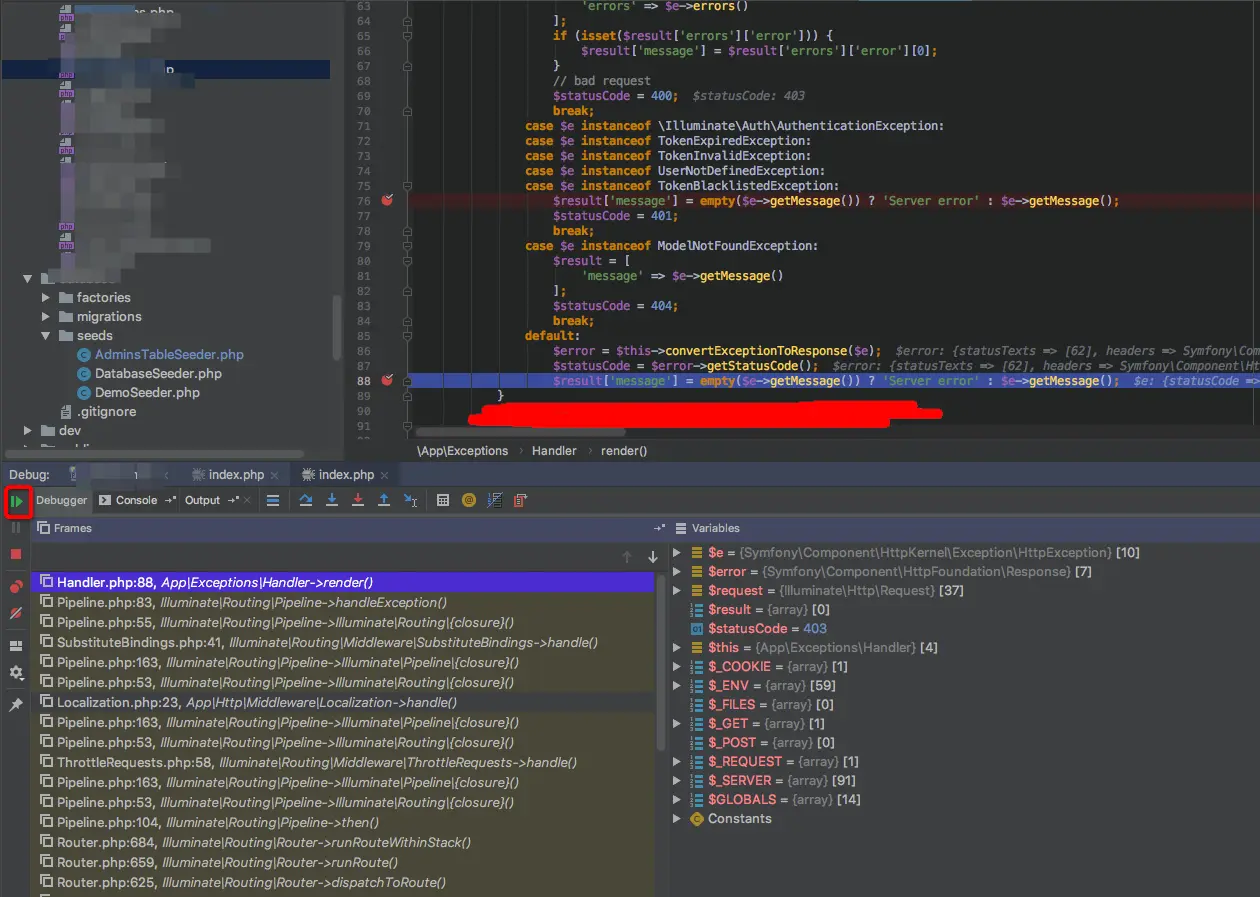1260x897 pixels.
Task: Open Evaluate Expression calculator icon
Action: tap(443, 500)
